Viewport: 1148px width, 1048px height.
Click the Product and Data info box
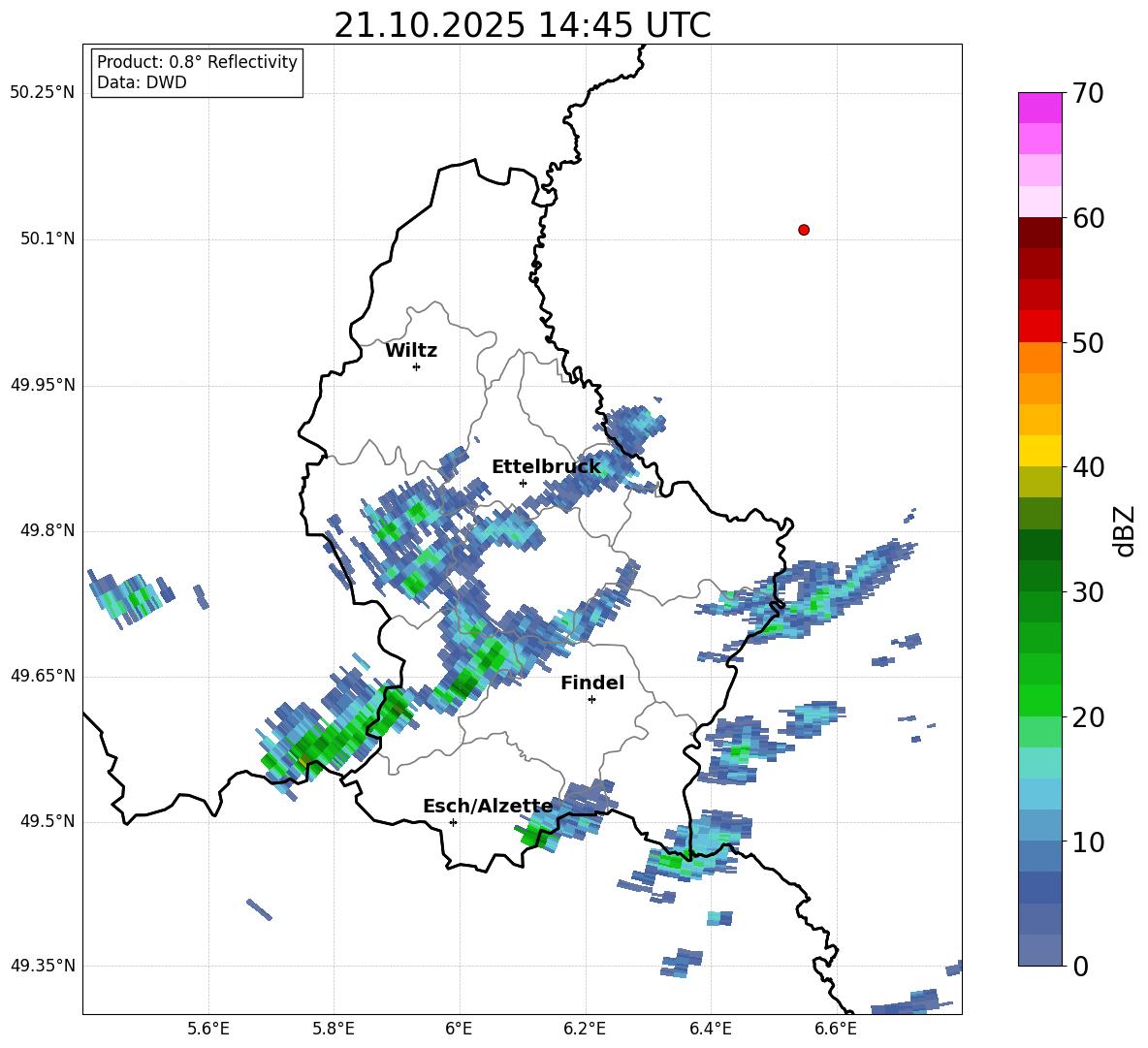tap(197, 73)
